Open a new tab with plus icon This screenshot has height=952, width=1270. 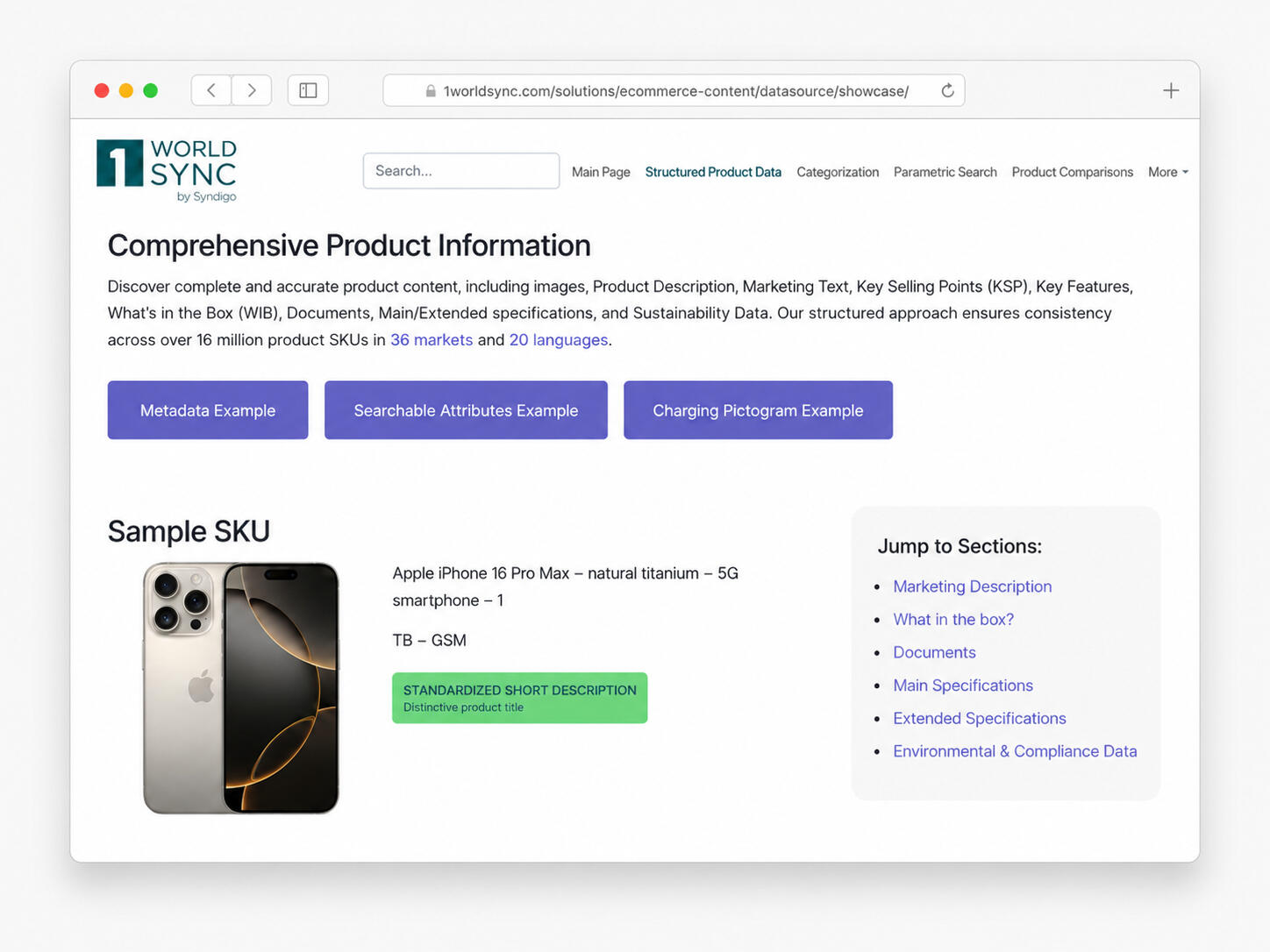(1171, 90)
